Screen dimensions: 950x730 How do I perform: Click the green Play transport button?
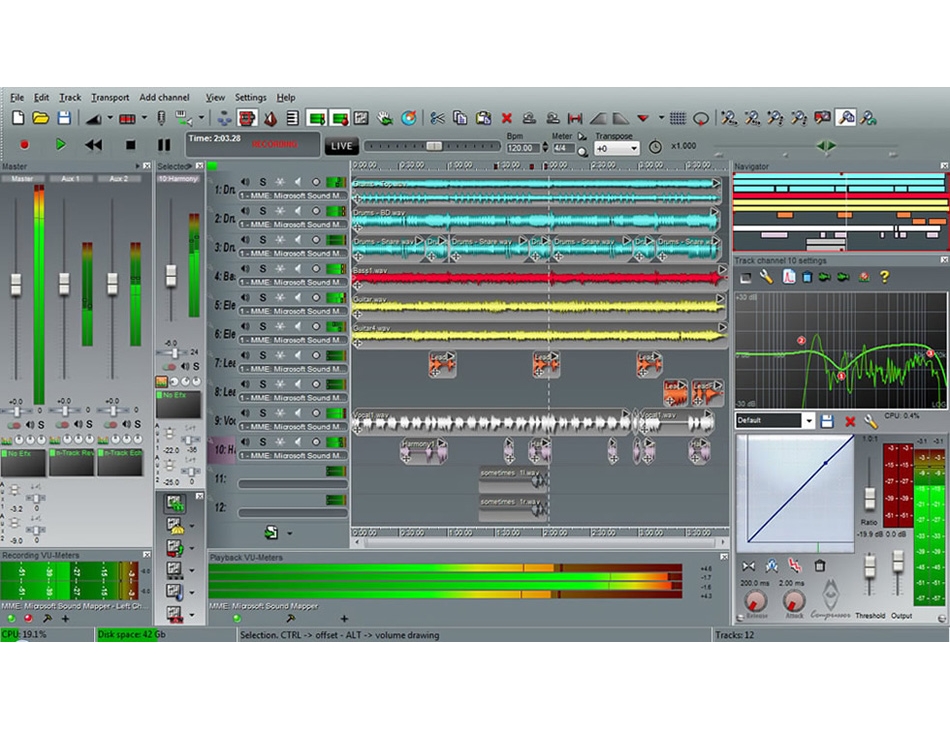[x=60, y=145]
